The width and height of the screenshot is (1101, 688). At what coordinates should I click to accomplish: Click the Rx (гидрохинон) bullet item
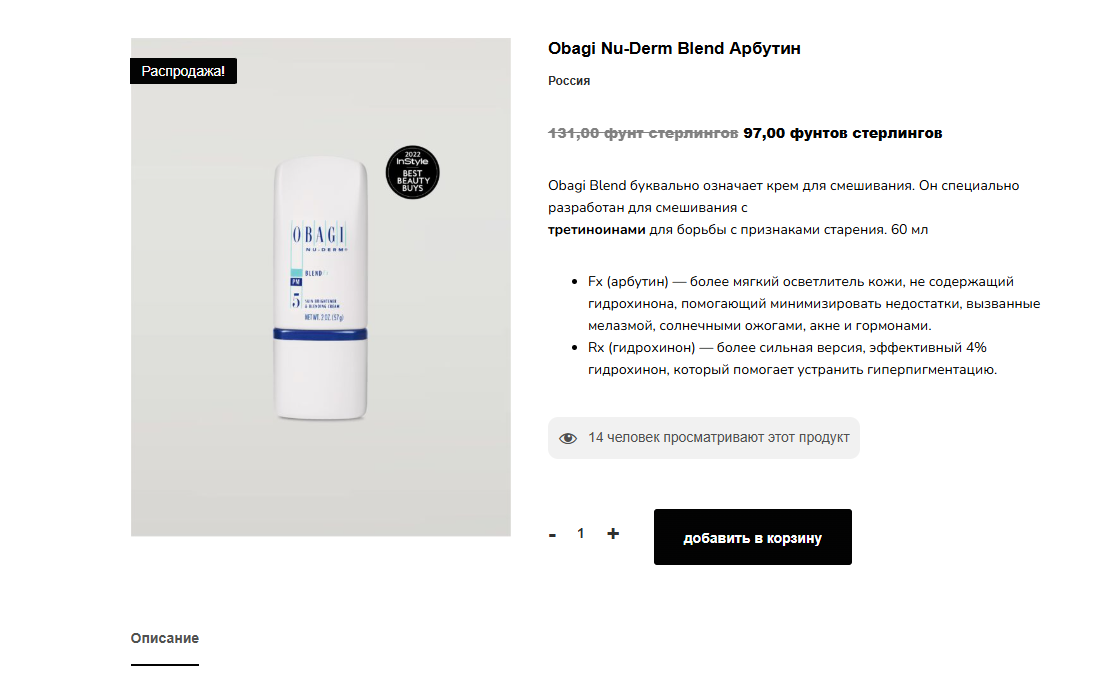[x=792, y=358]
